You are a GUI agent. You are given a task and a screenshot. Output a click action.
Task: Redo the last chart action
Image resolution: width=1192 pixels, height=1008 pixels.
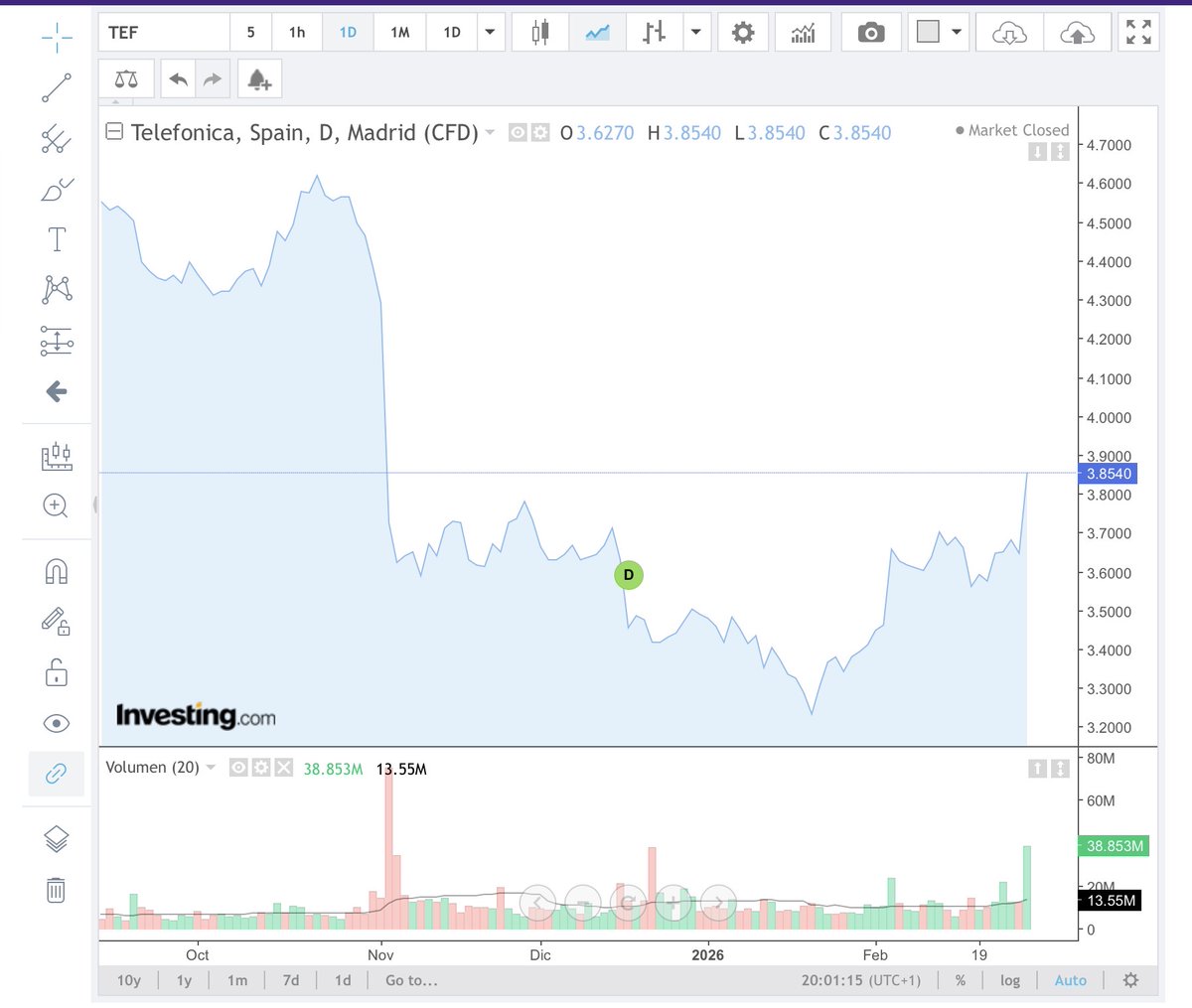click(213, 79)
